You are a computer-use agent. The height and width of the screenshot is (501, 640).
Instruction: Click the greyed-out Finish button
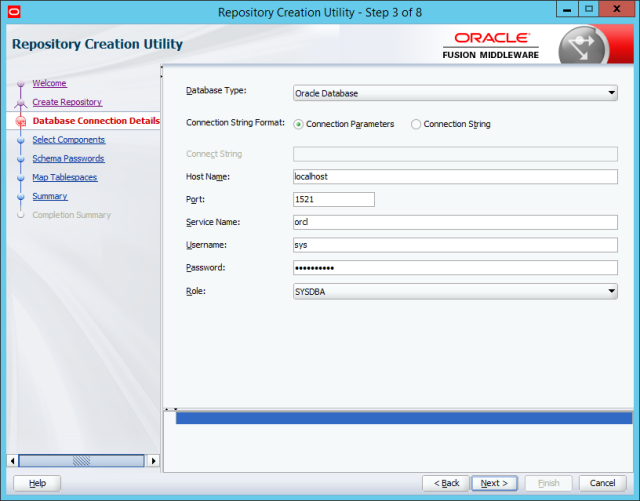pyautogui.click(x=549, y=483)
